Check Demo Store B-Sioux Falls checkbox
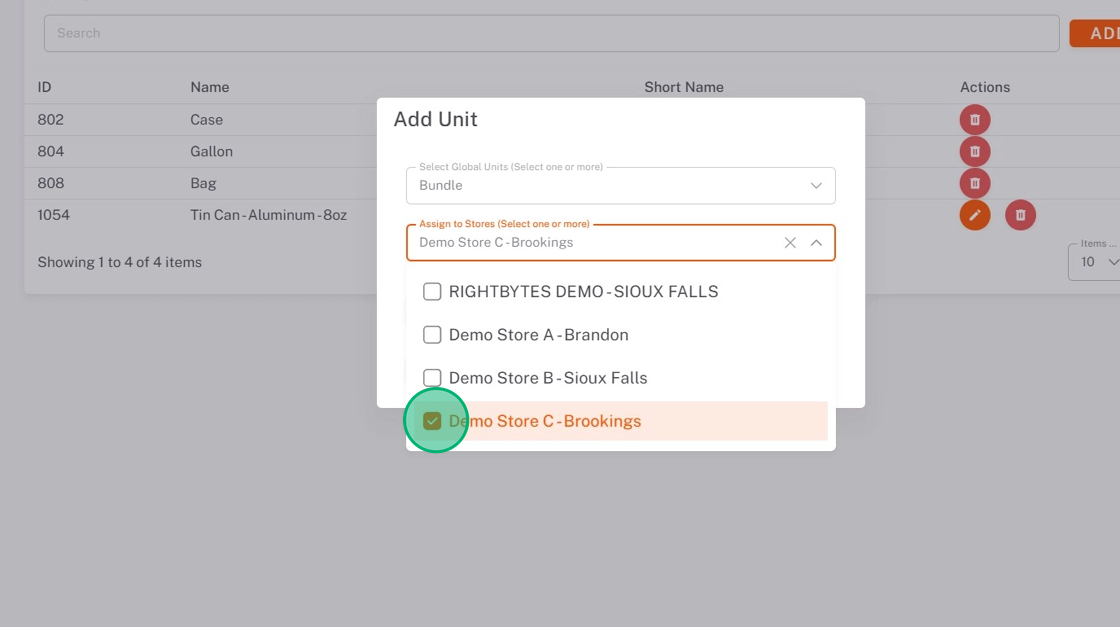This screenshot has width=1120, height=627. [432, 378]
